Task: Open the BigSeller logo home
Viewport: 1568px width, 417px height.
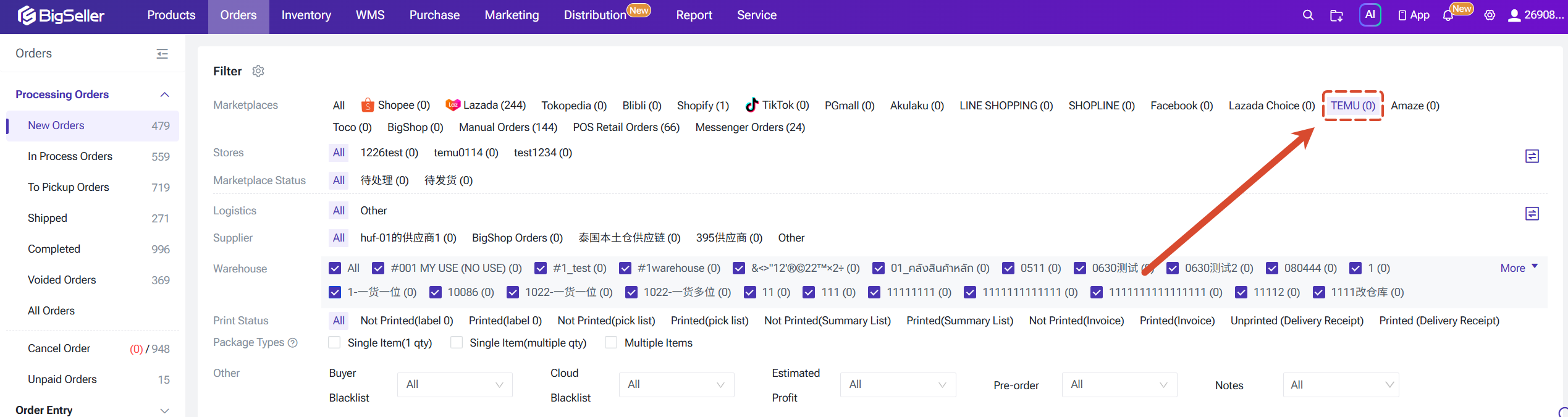Action: [61, 15]
